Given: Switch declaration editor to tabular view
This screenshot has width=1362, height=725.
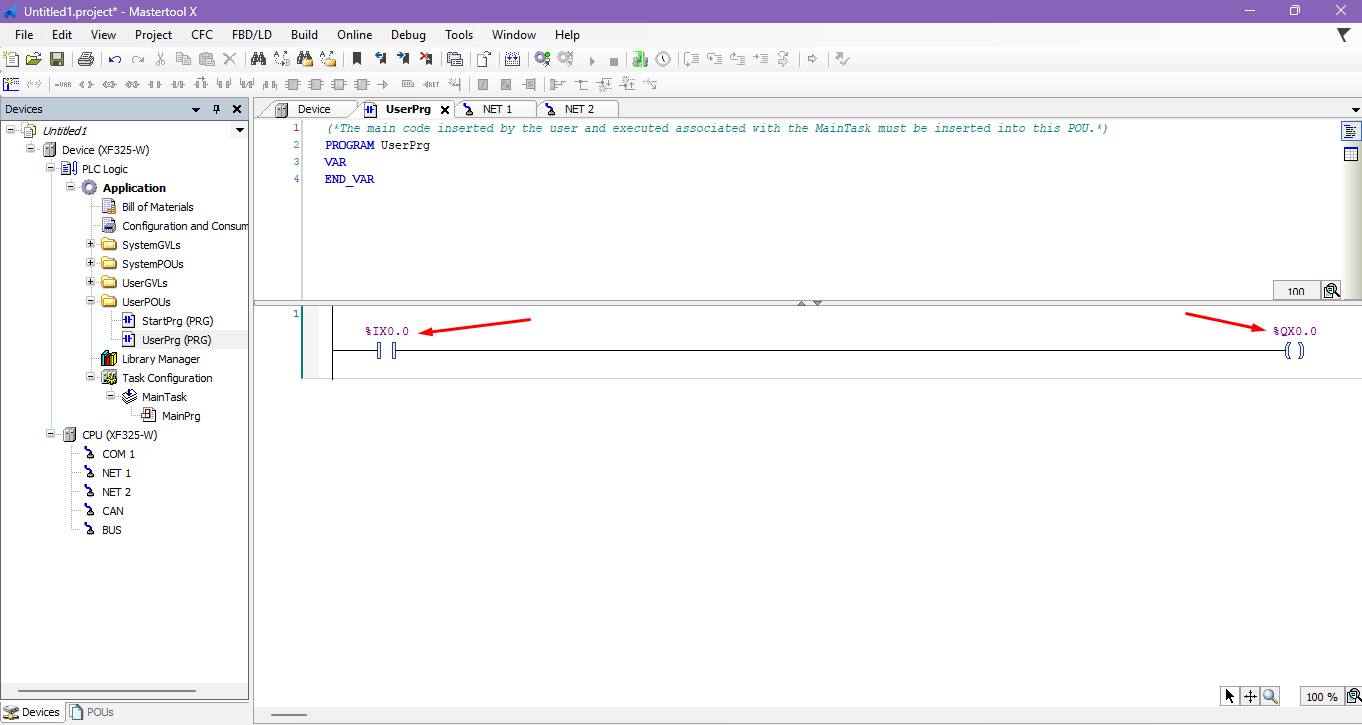Looking at the screenshot, I should (x=1351, y=154).
